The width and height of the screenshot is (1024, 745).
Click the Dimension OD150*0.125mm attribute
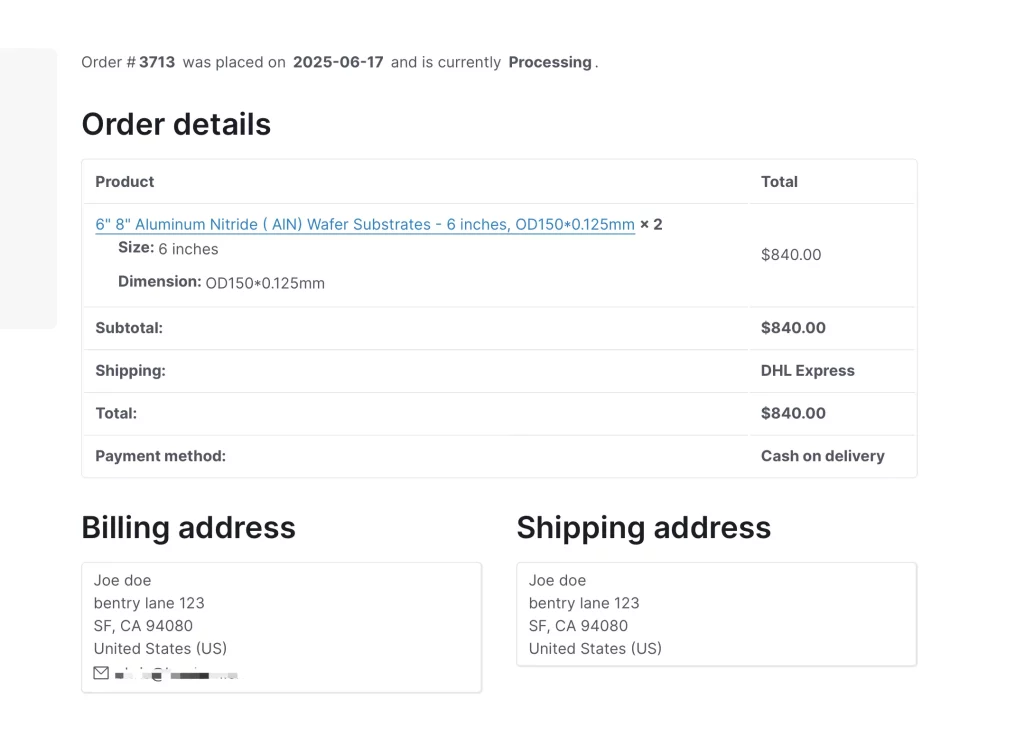click(221, 283)
